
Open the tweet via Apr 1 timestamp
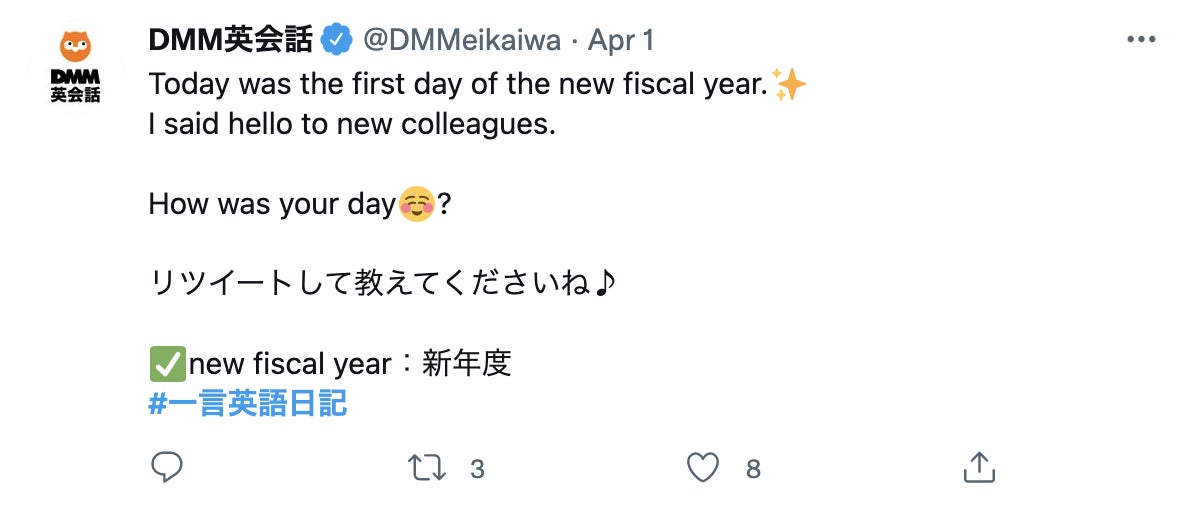tap(621, 40)
